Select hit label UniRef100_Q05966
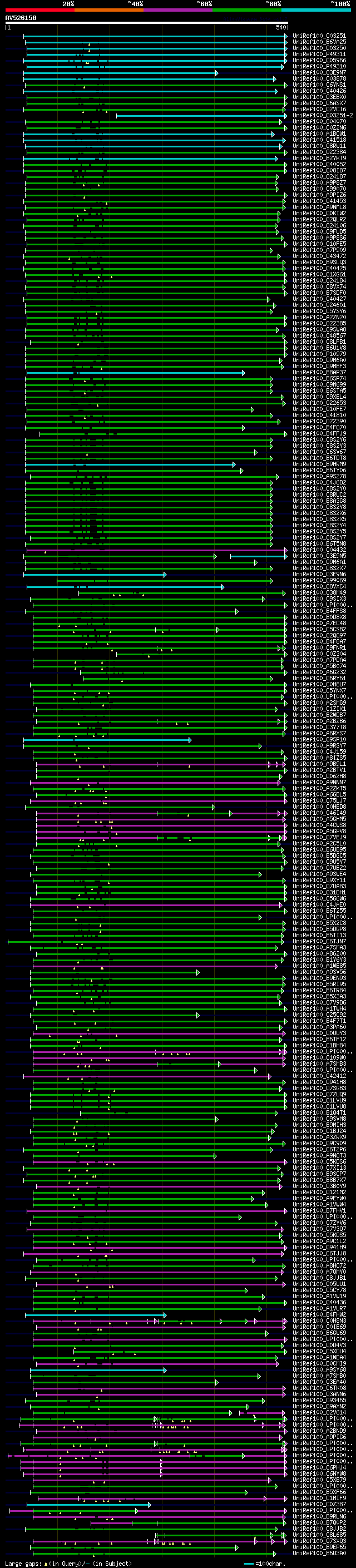The height and width of the screenshot is (1568, 356). [x=319, y=60]
